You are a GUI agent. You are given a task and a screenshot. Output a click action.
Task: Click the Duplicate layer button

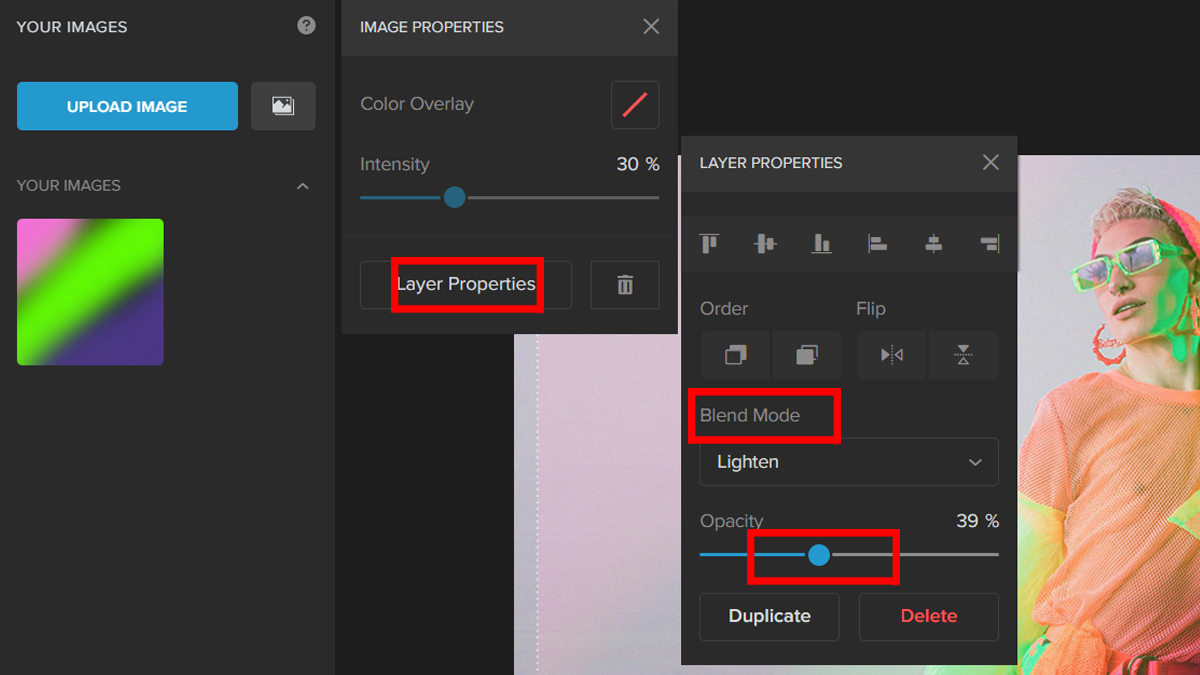tap(769, 616)
